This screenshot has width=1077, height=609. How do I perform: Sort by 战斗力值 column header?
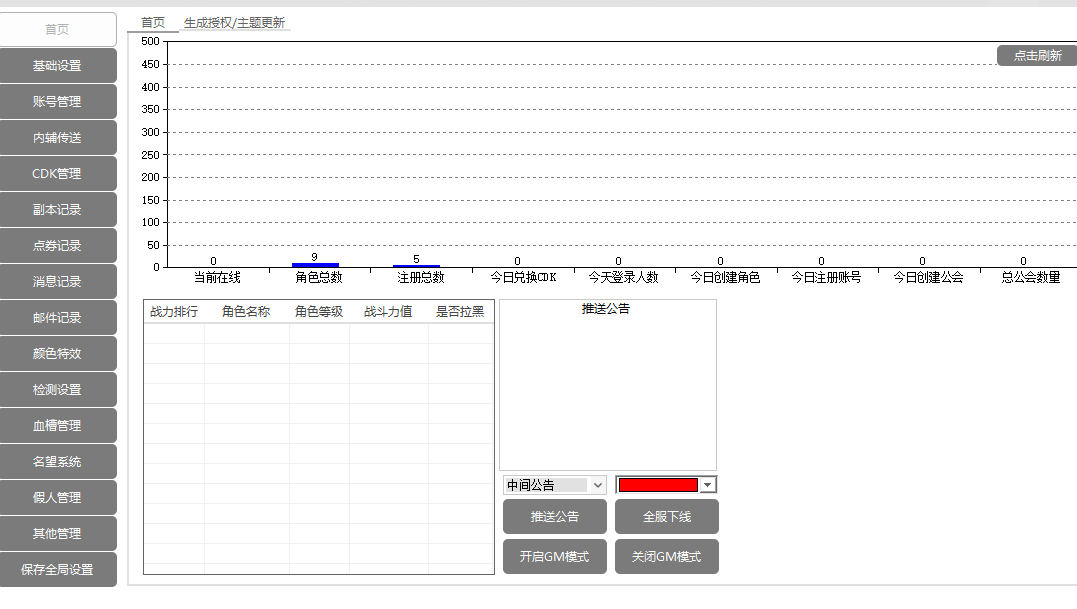(x=388, y=312)
